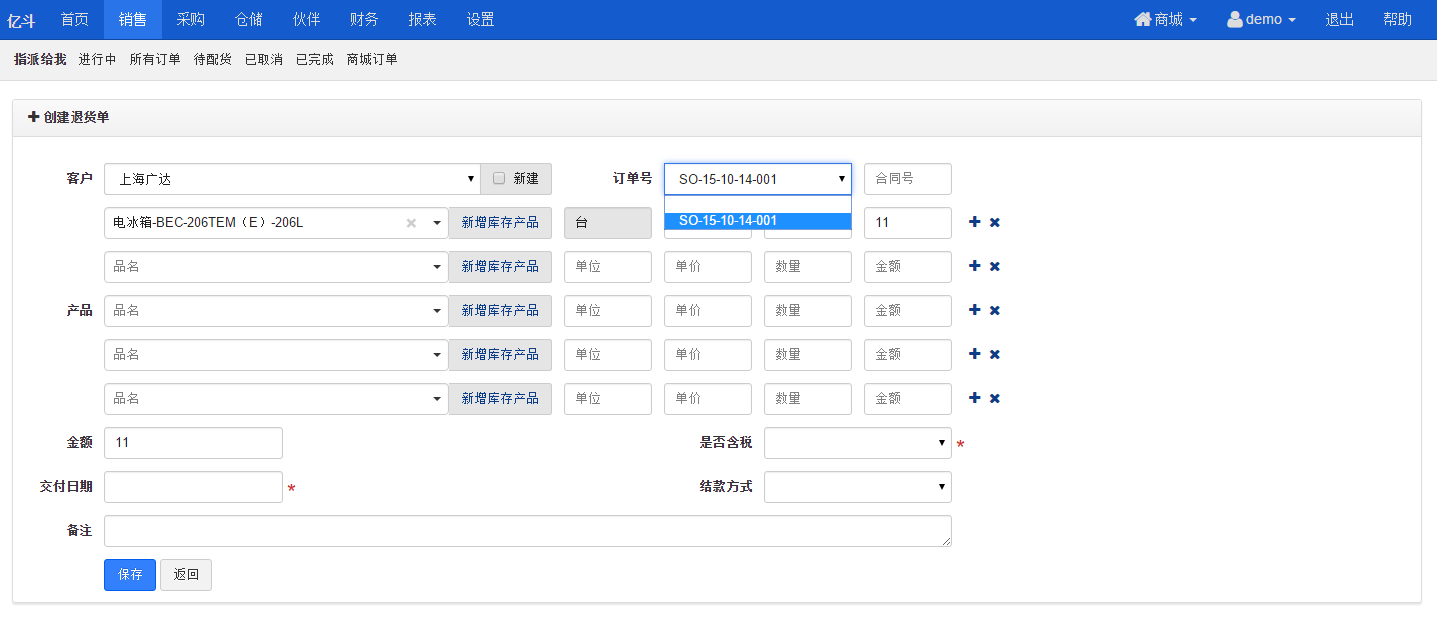Select SO-15-10-14-001 from the order list
This screenshot has height=628, width=1437.
[757, 221]
